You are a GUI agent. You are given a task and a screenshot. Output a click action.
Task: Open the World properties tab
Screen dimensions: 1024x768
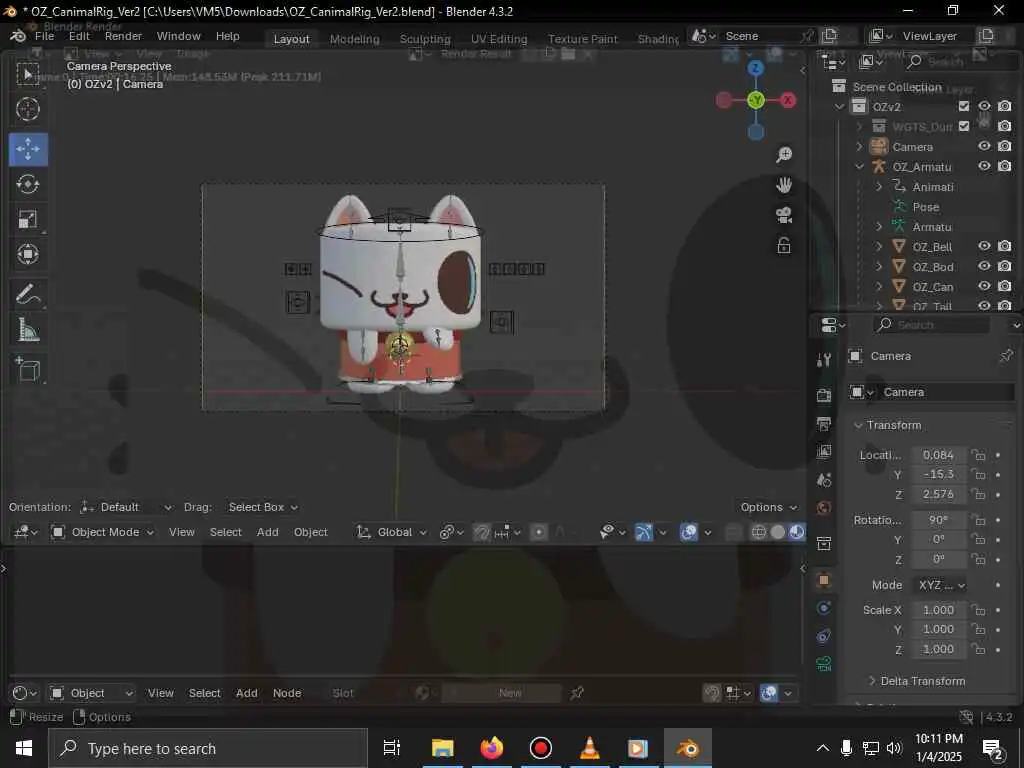(x=824, y=508)
